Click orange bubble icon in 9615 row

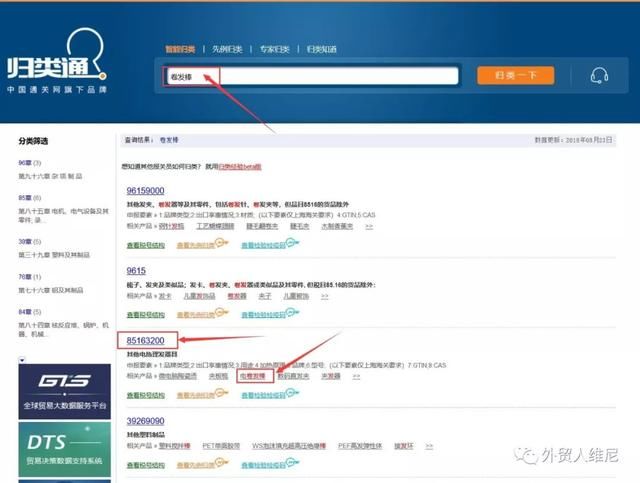(221, 313)
